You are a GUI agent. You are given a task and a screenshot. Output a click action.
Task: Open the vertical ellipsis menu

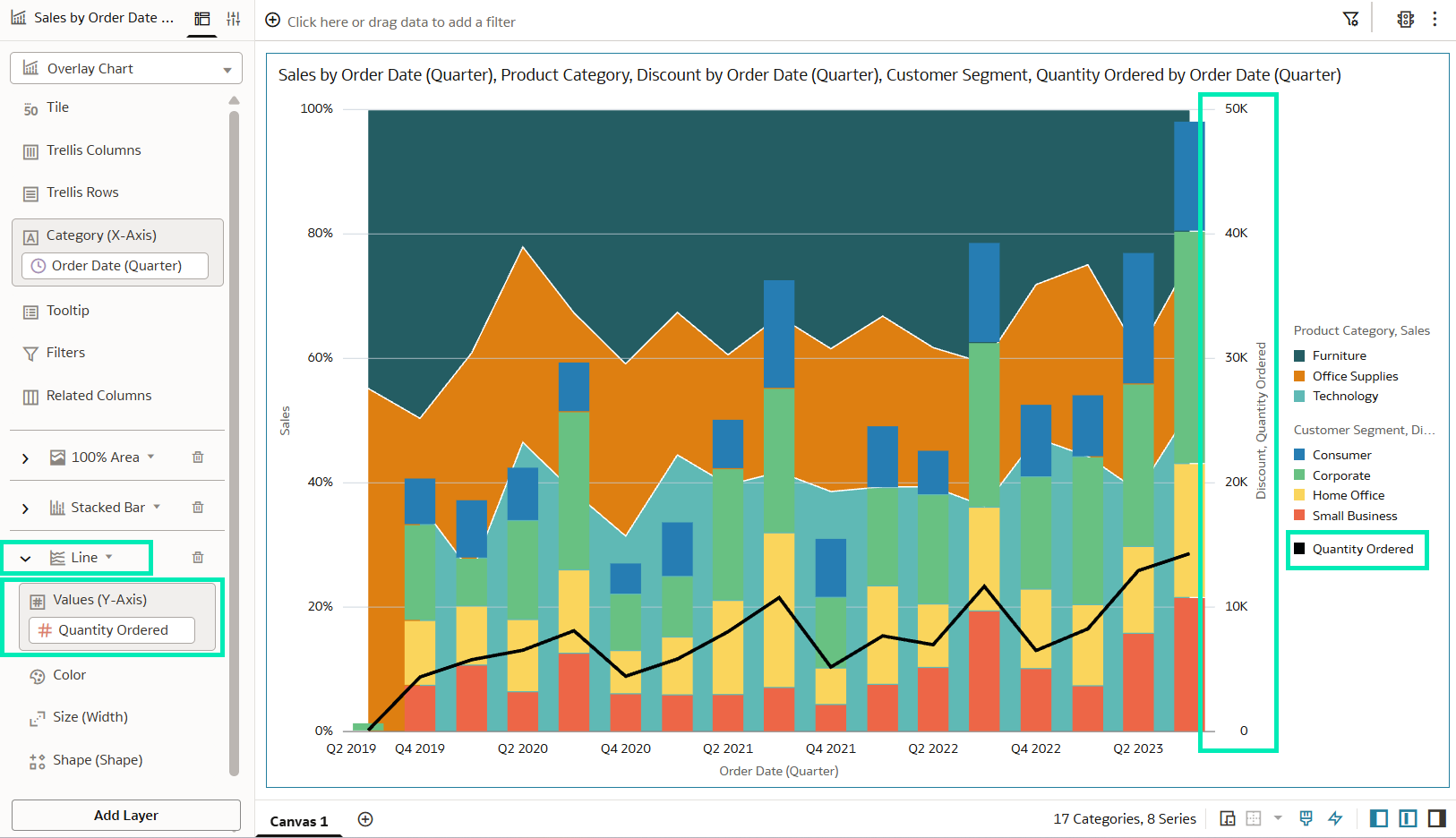(1435, 19)
